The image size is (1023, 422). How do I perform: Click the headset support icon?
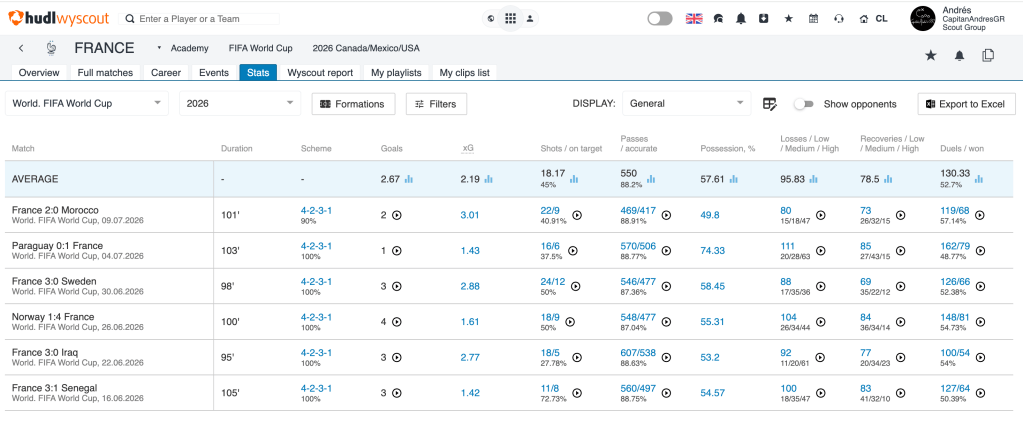pos(838,19)
